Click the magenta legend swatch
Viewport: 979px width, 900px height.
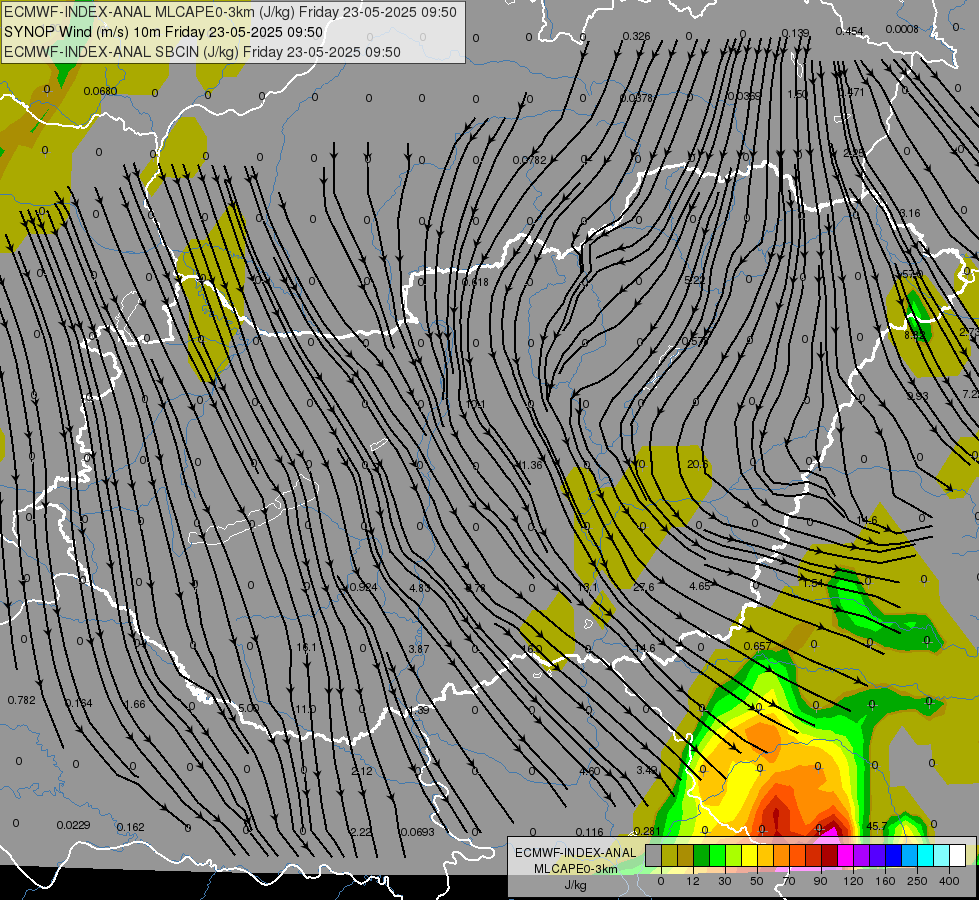coord(845,855)
